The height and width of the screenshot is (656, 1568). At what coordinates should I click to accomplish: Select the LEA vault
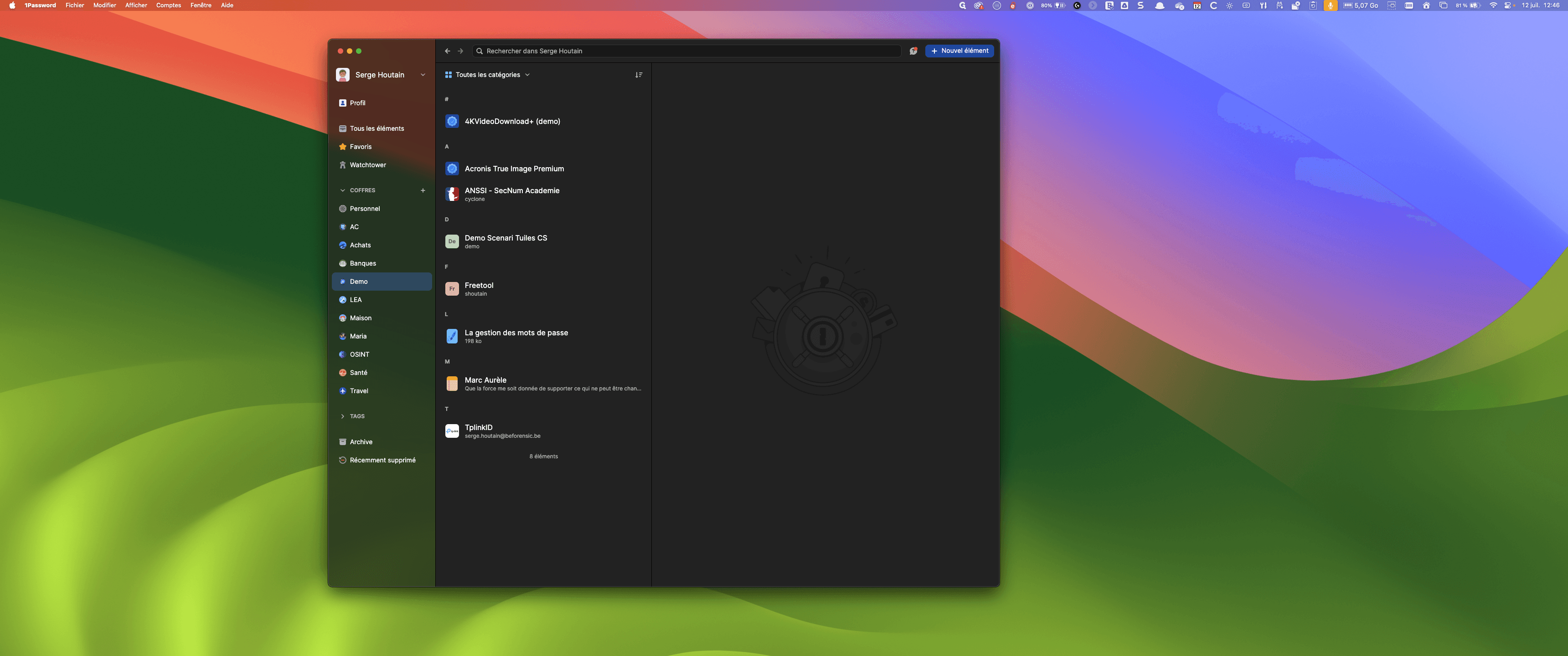382,300
